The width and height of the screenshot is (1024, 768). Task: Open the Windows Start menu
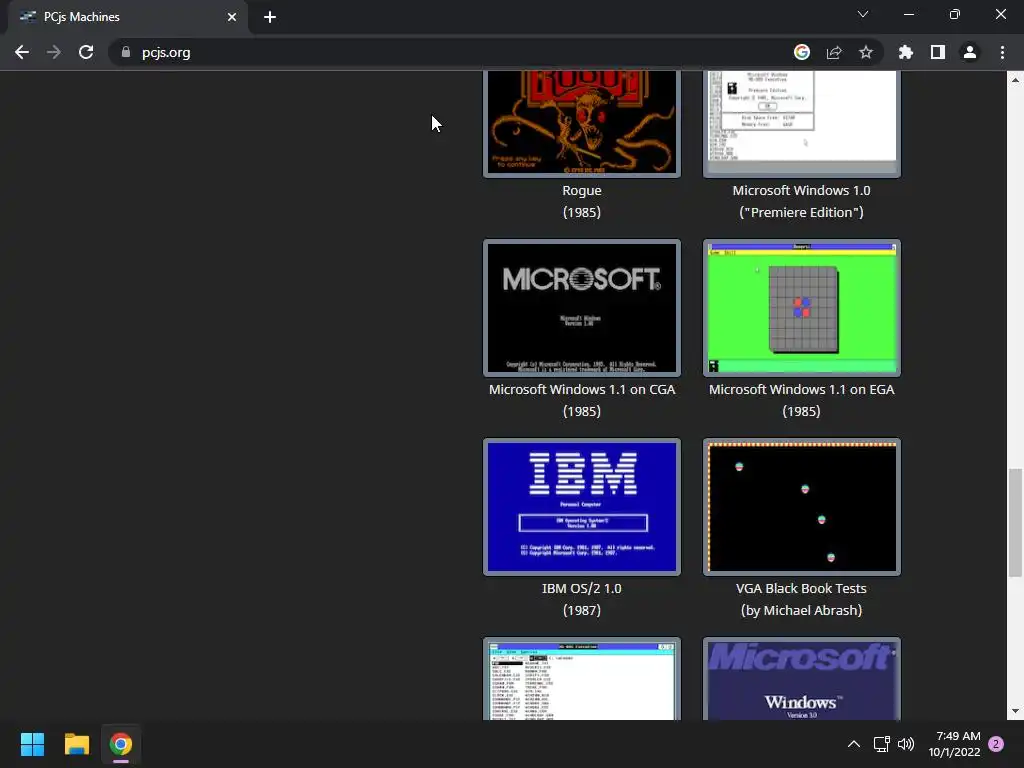pos(32,744)
